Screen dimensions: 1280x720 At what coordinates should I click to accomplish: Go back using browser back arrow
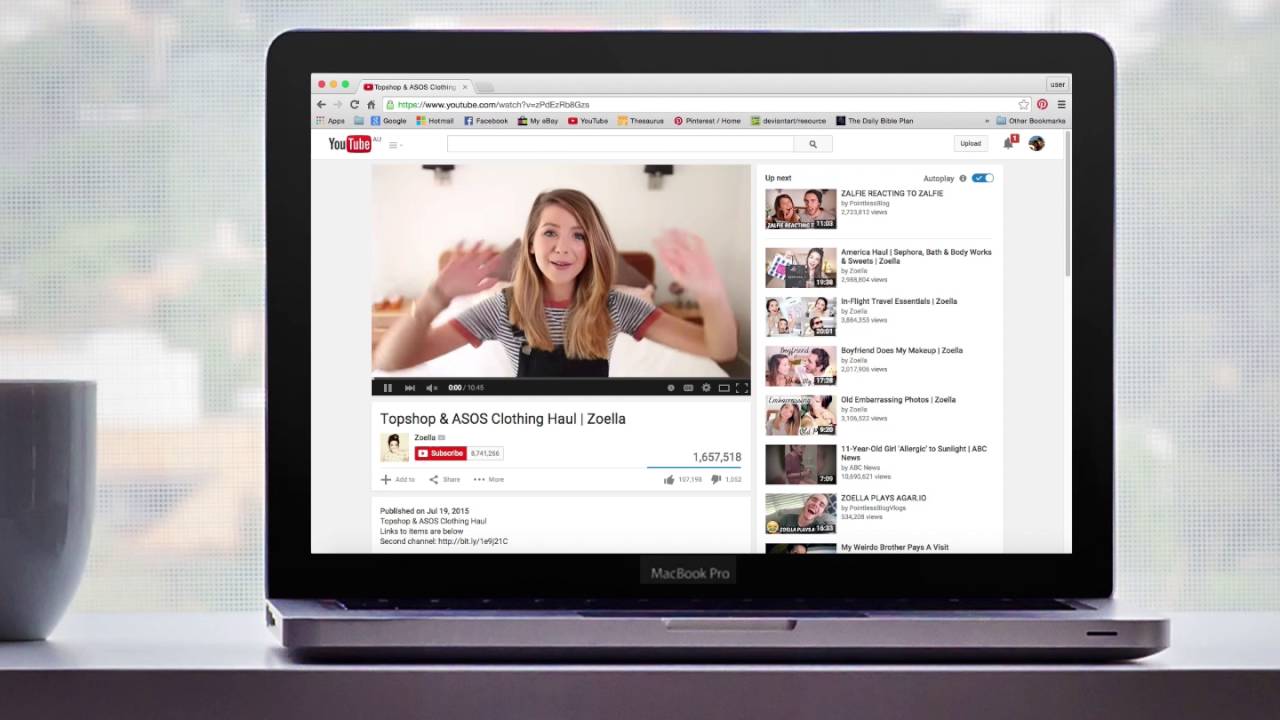321,104
